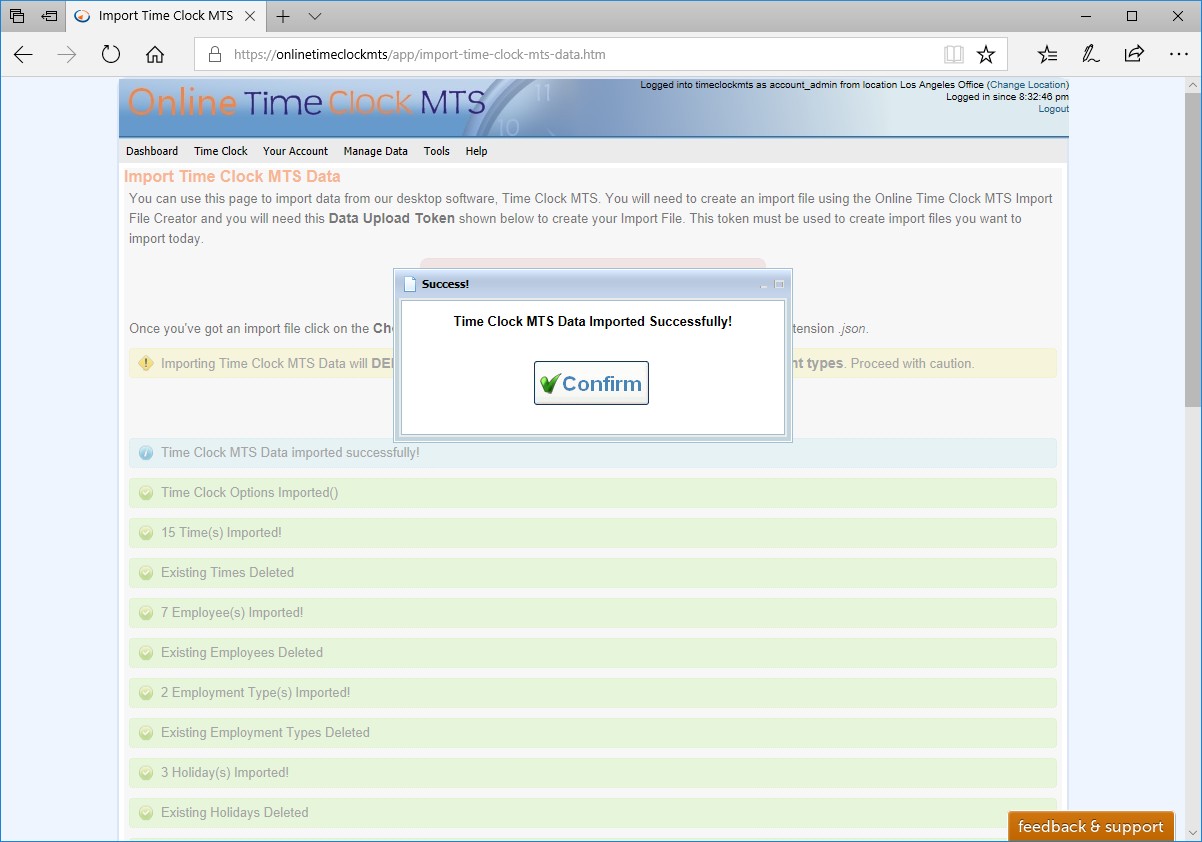Click checkmark icon next to Existing Holidays Deleted
Viewport: 1202px width, 842px height.
point(146,813)
